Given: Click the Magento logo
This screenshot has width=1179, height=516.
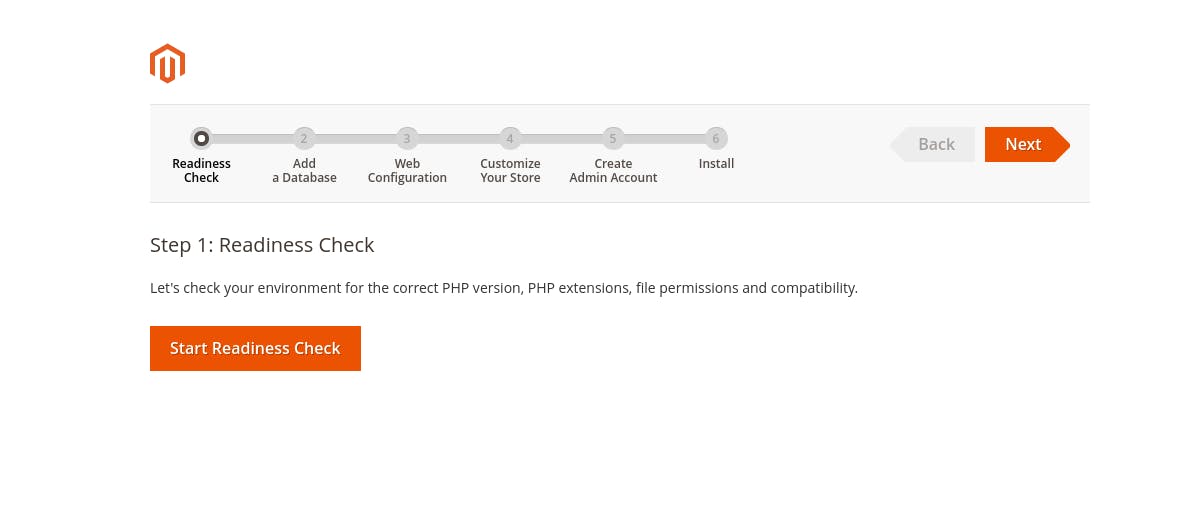Looking at the screenshot, I should 167,63.
